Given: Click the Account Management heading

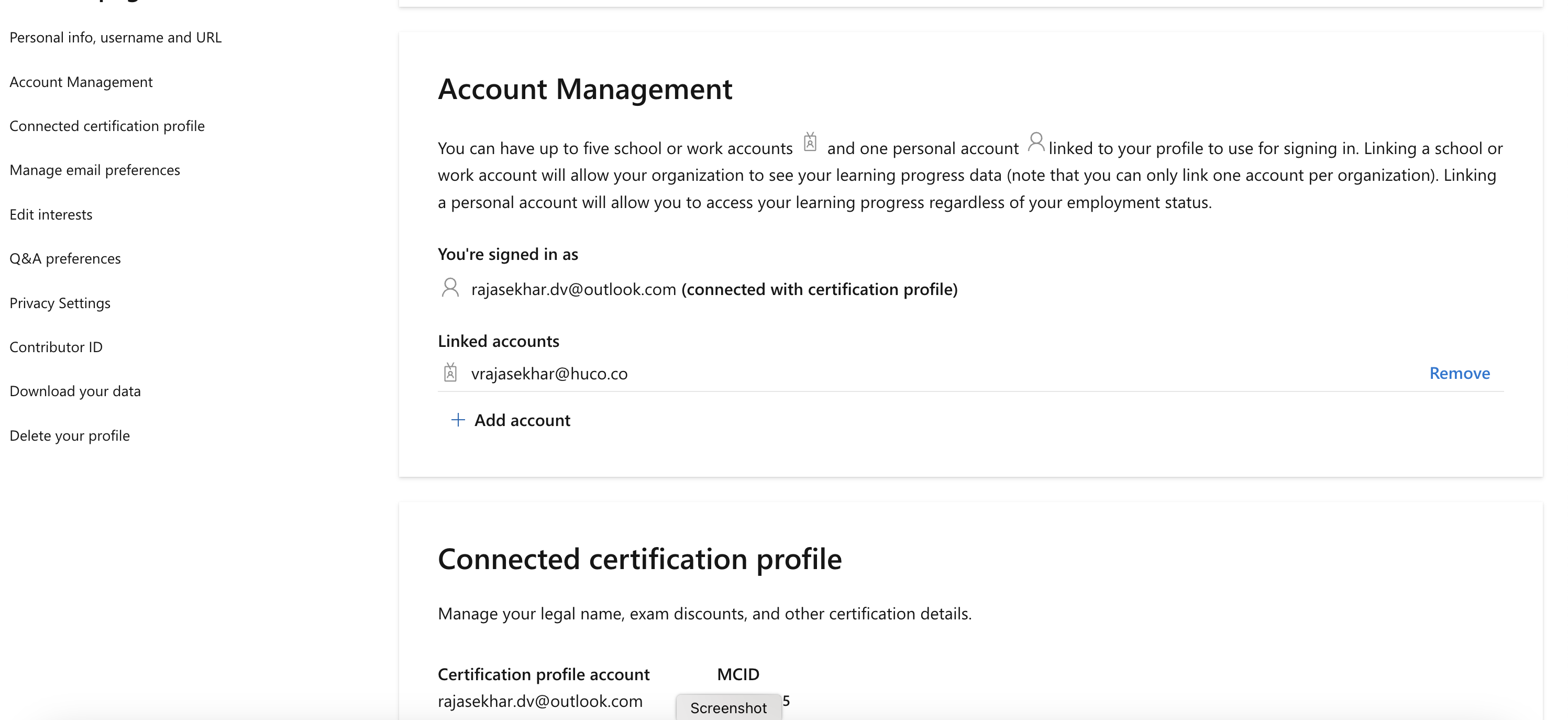Looking at the screenshot, I should (x=585, y=89).
